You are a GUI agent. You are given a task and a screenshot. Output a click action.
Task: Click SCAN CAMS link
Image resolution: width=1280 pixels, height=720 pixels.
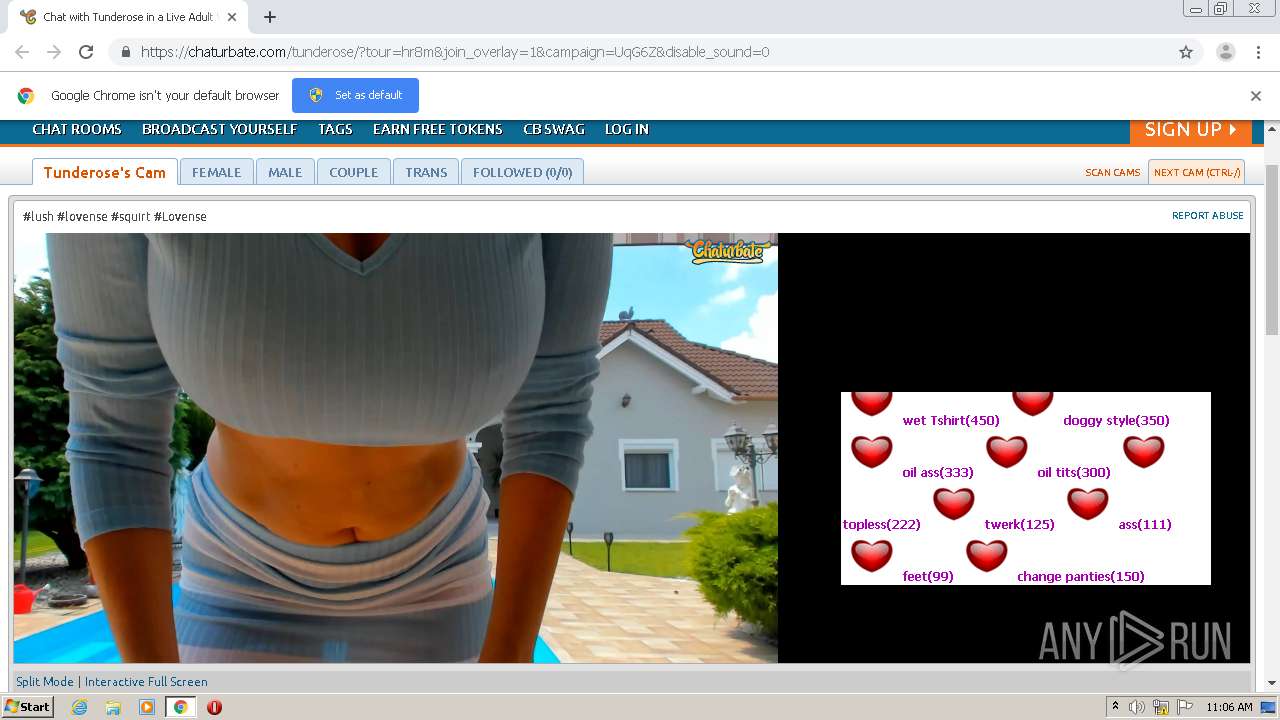pos(1113,172)
